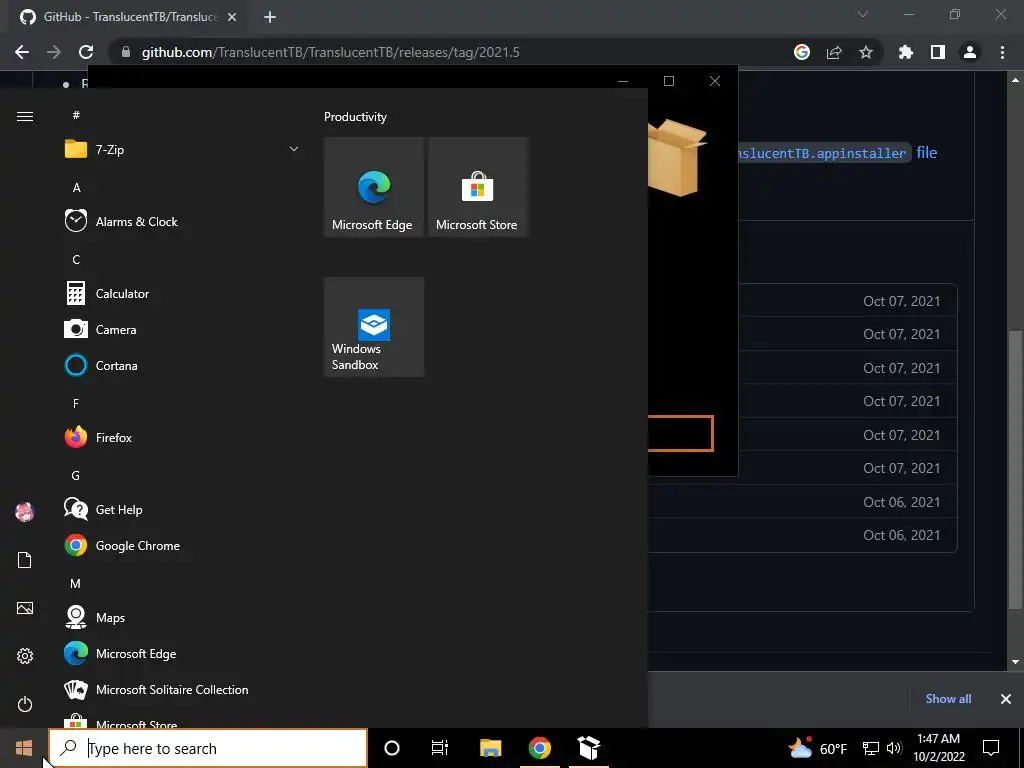Focus the taskbar search box
The image size is (1024, 768).
pos(208,748)
